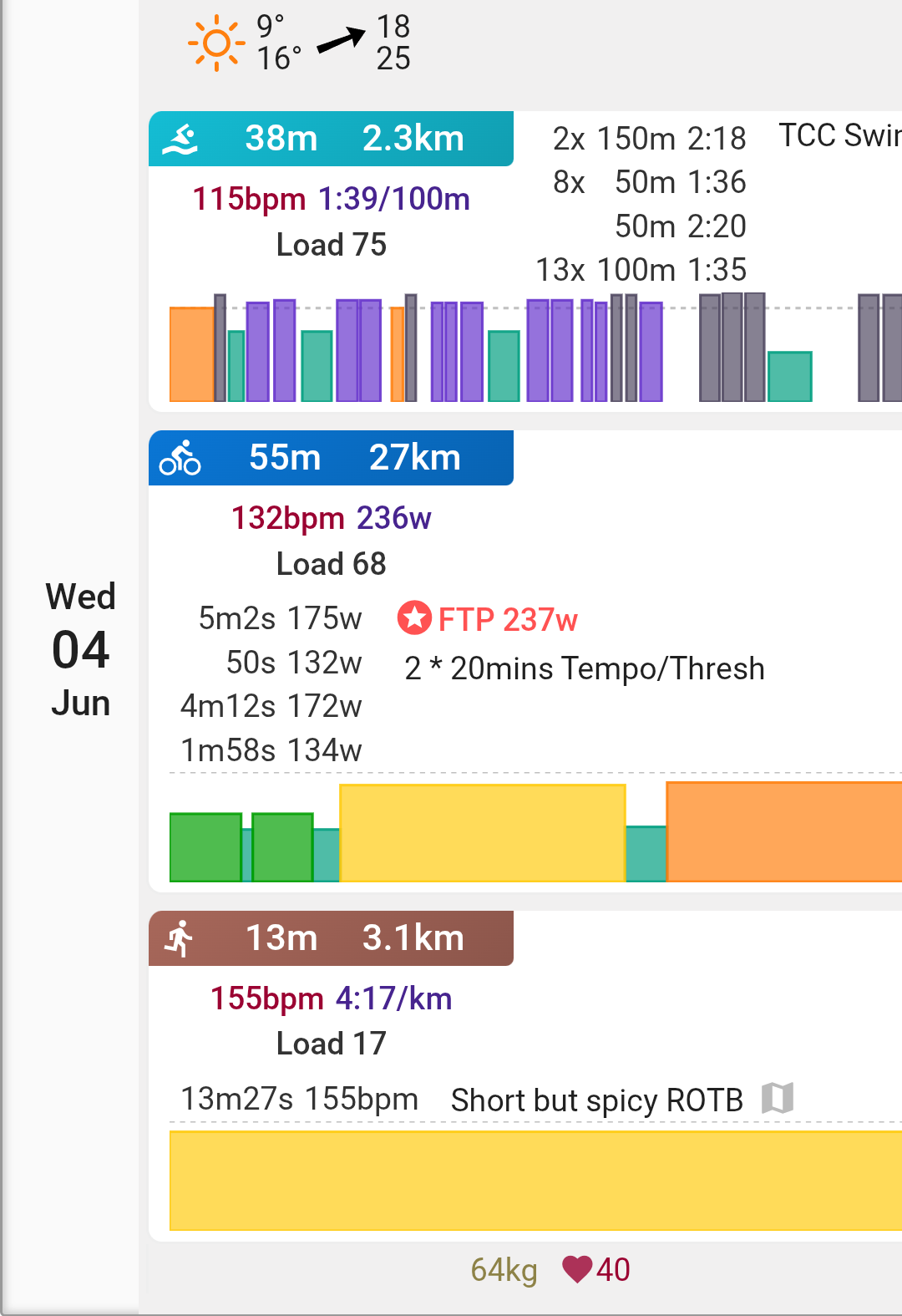Image resolution: width=902 pixels, height=1316 pixels.
Task: Click the FTP star badge icon
Action: click(414, 619)
